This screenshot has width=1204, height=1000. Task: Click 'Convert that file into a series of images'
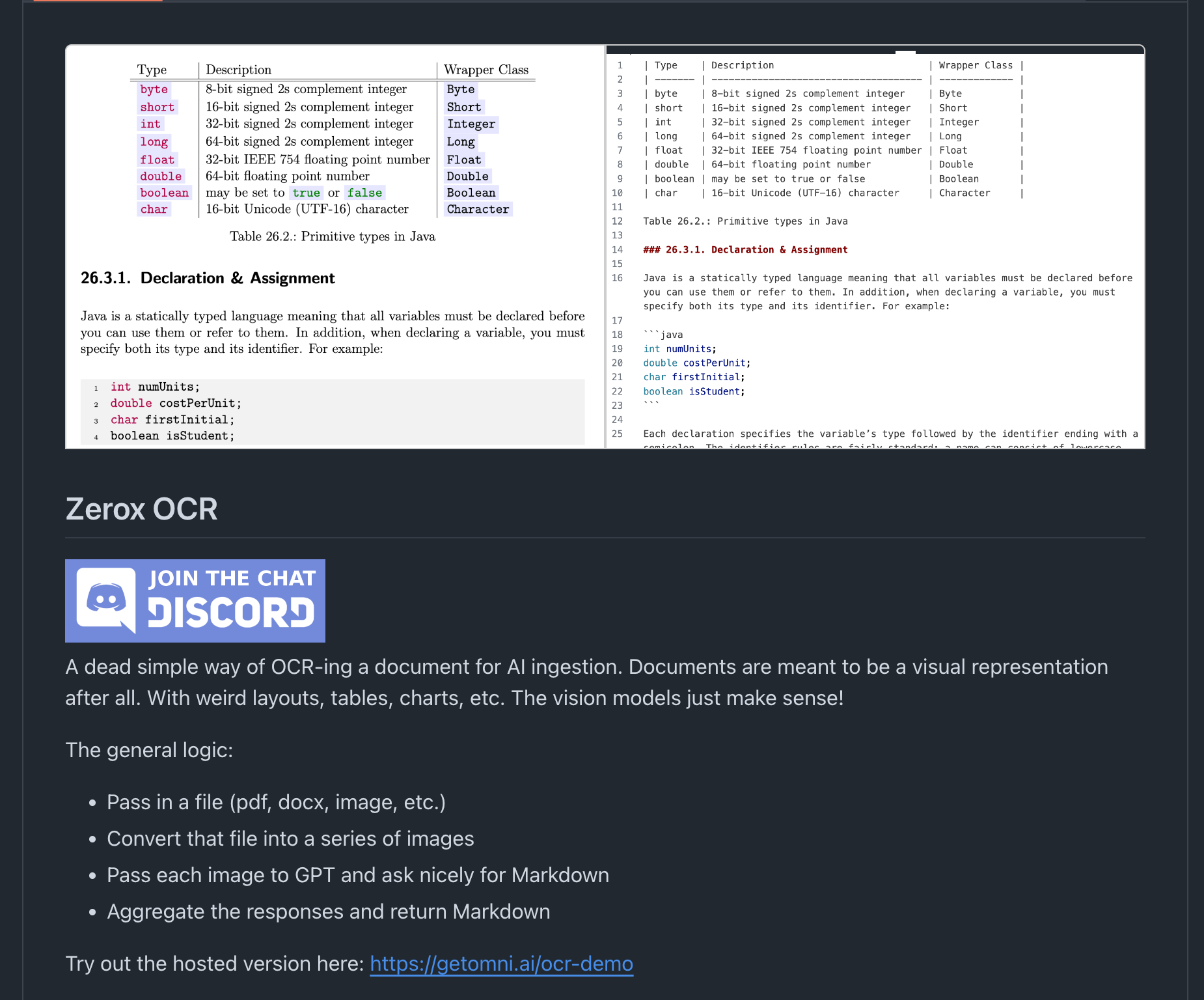tap(290, 839)
